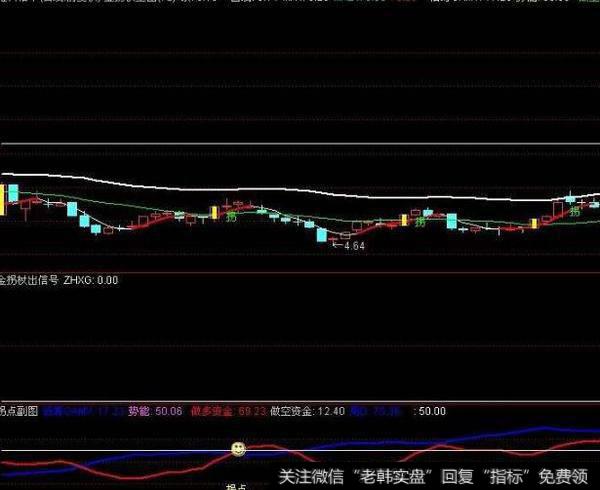Click the yellow candle left of 4.64 low
Viewport: 600px width, 490px height.
pyautogui.click(x=212, y=212)
